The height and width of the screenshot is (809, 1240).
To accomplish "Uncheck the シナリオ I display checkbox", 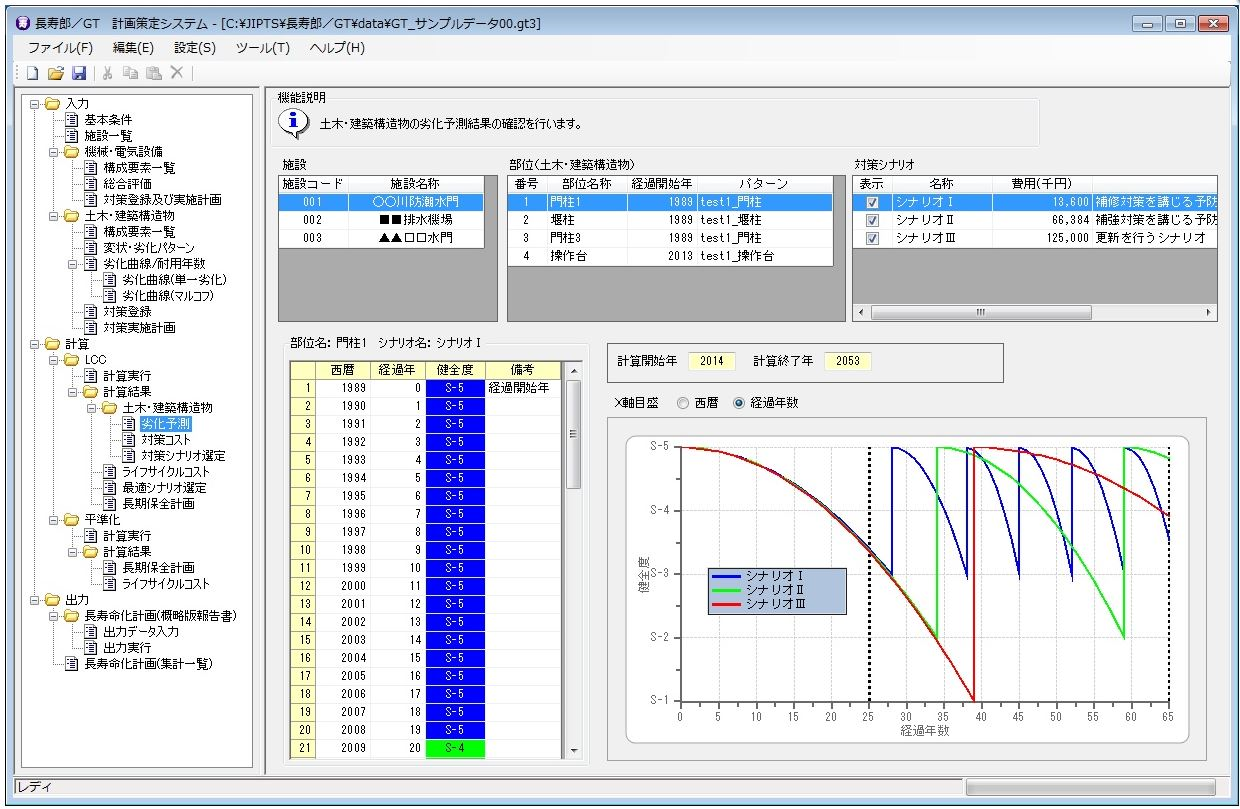I will (872, 202).
